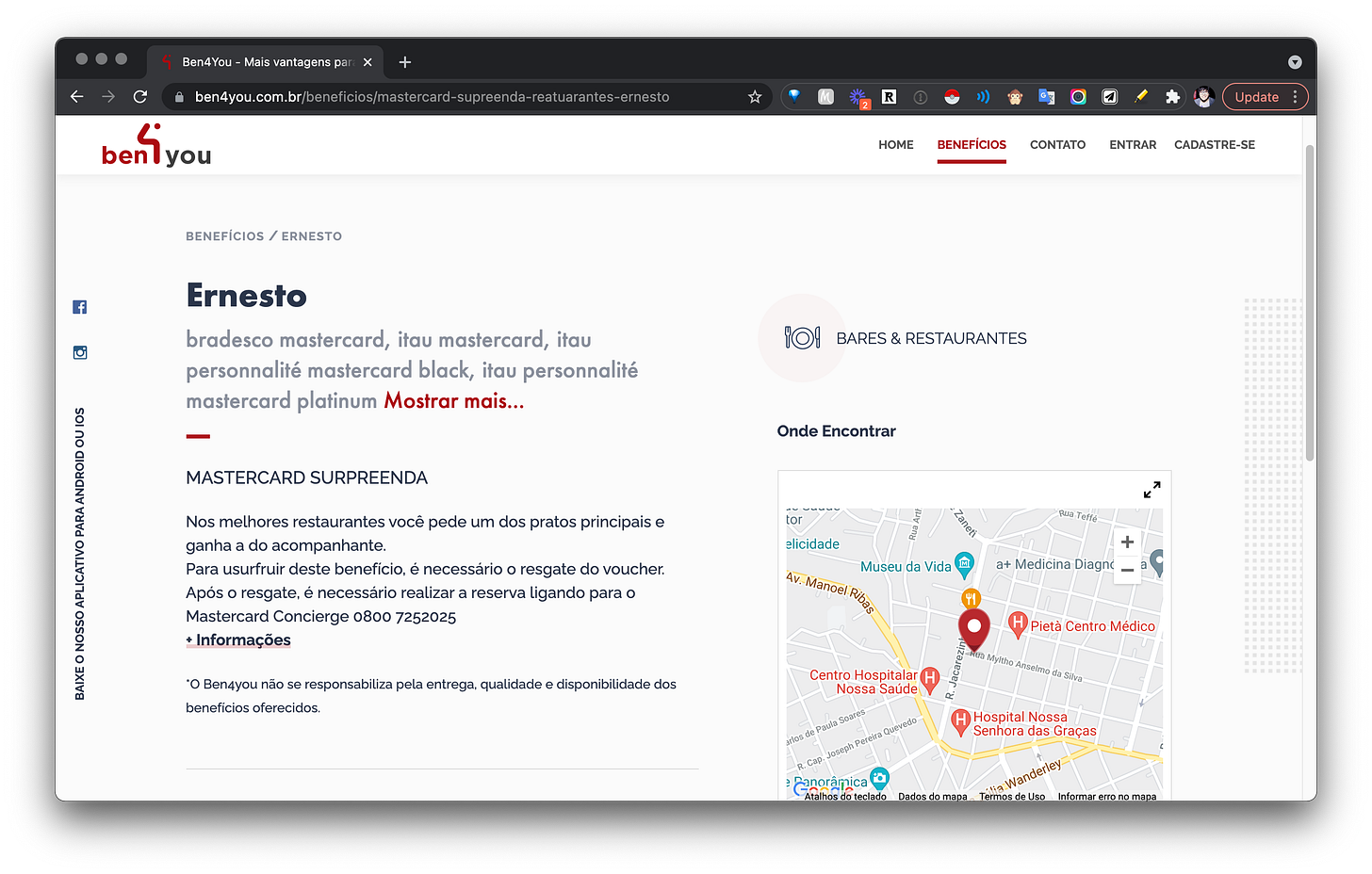Open the extensions puzzle icon
1372x874 pixels.
coord(1172,96)
